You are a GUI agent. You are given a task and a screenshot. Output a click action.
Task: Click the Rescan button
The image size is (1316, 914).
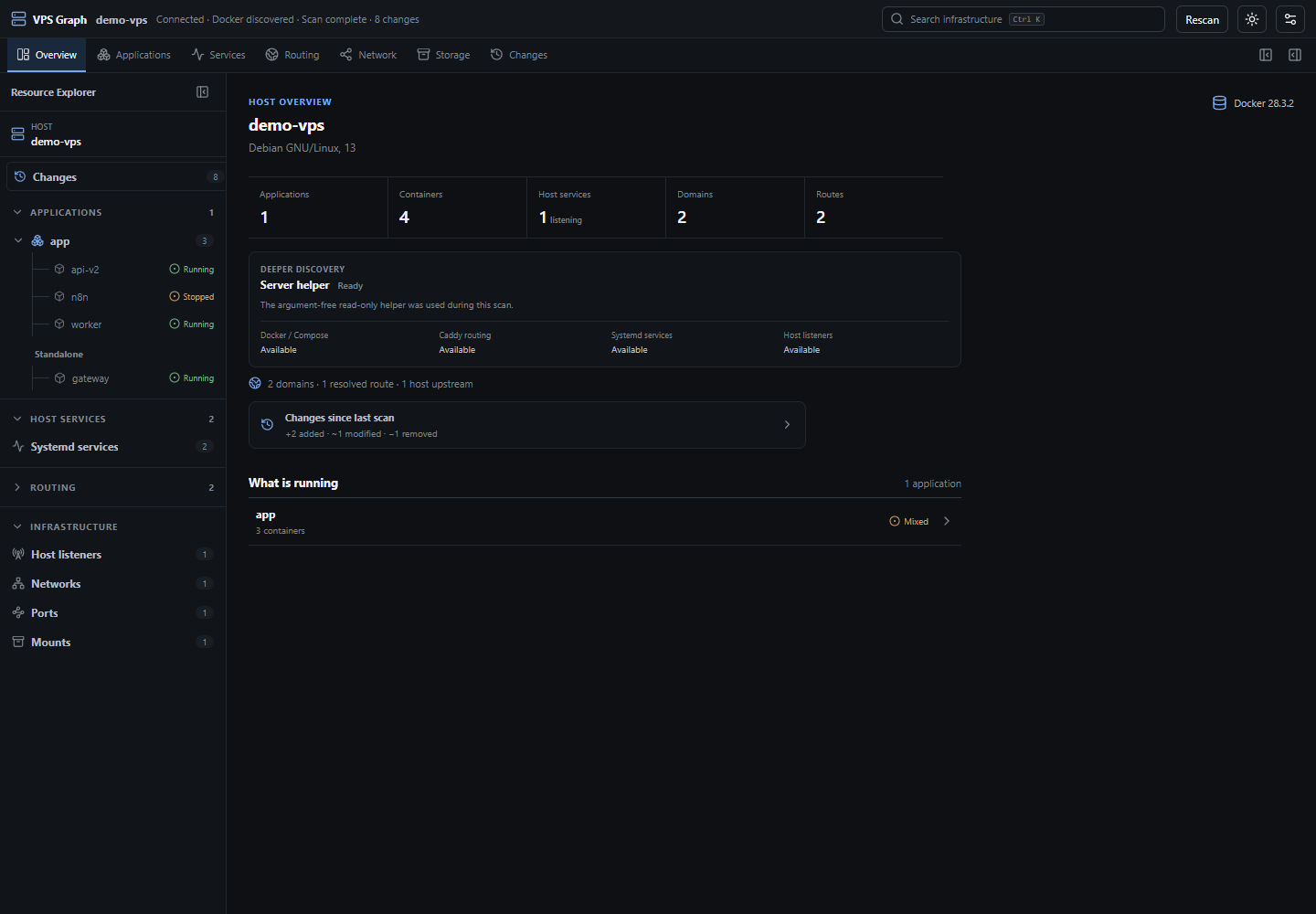click(x=1202, y=19)
